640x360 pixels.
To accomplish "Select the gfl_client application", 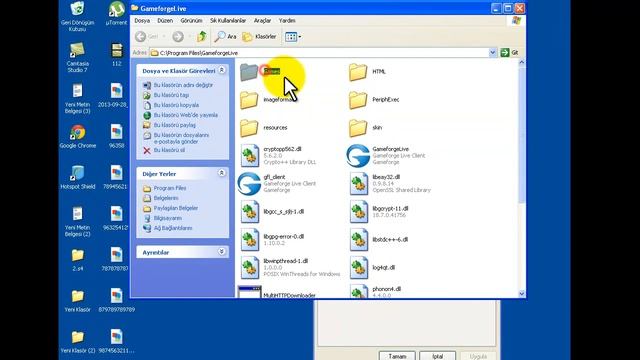I will pos(277,183).
